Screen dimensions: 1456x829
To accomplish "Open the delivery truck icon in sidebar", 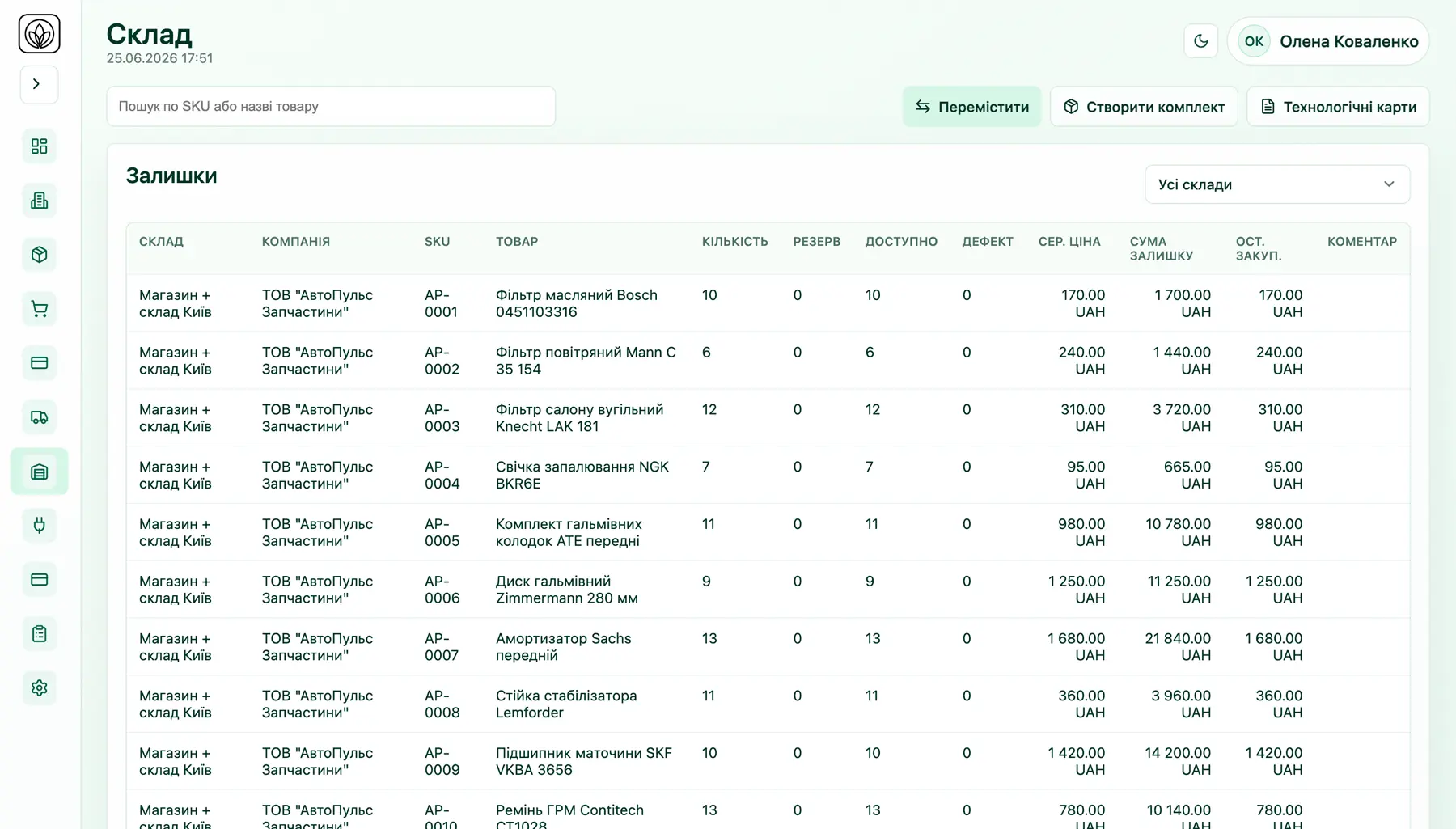I will click(39, 417).
